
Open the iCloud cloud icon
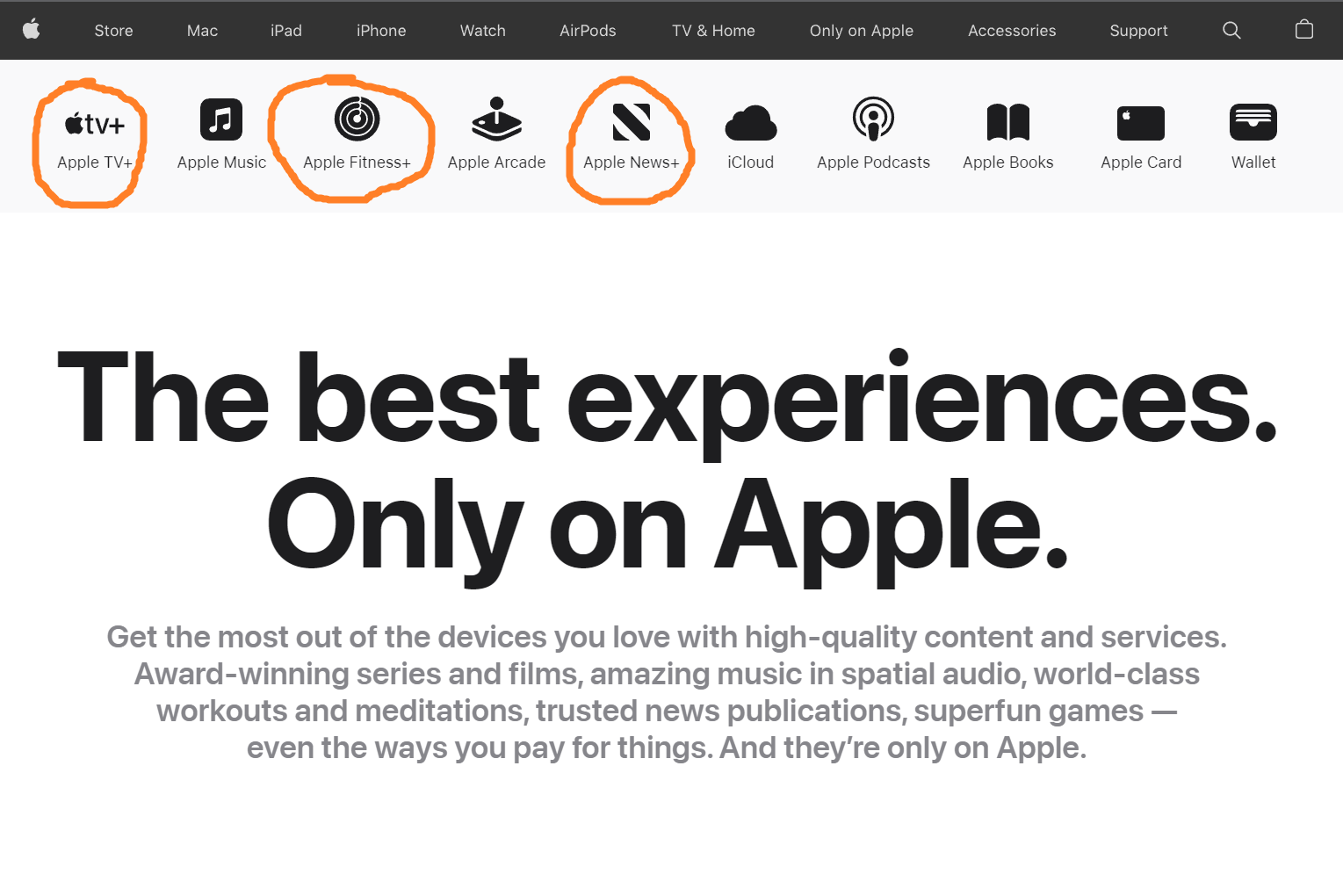(751, 123)
